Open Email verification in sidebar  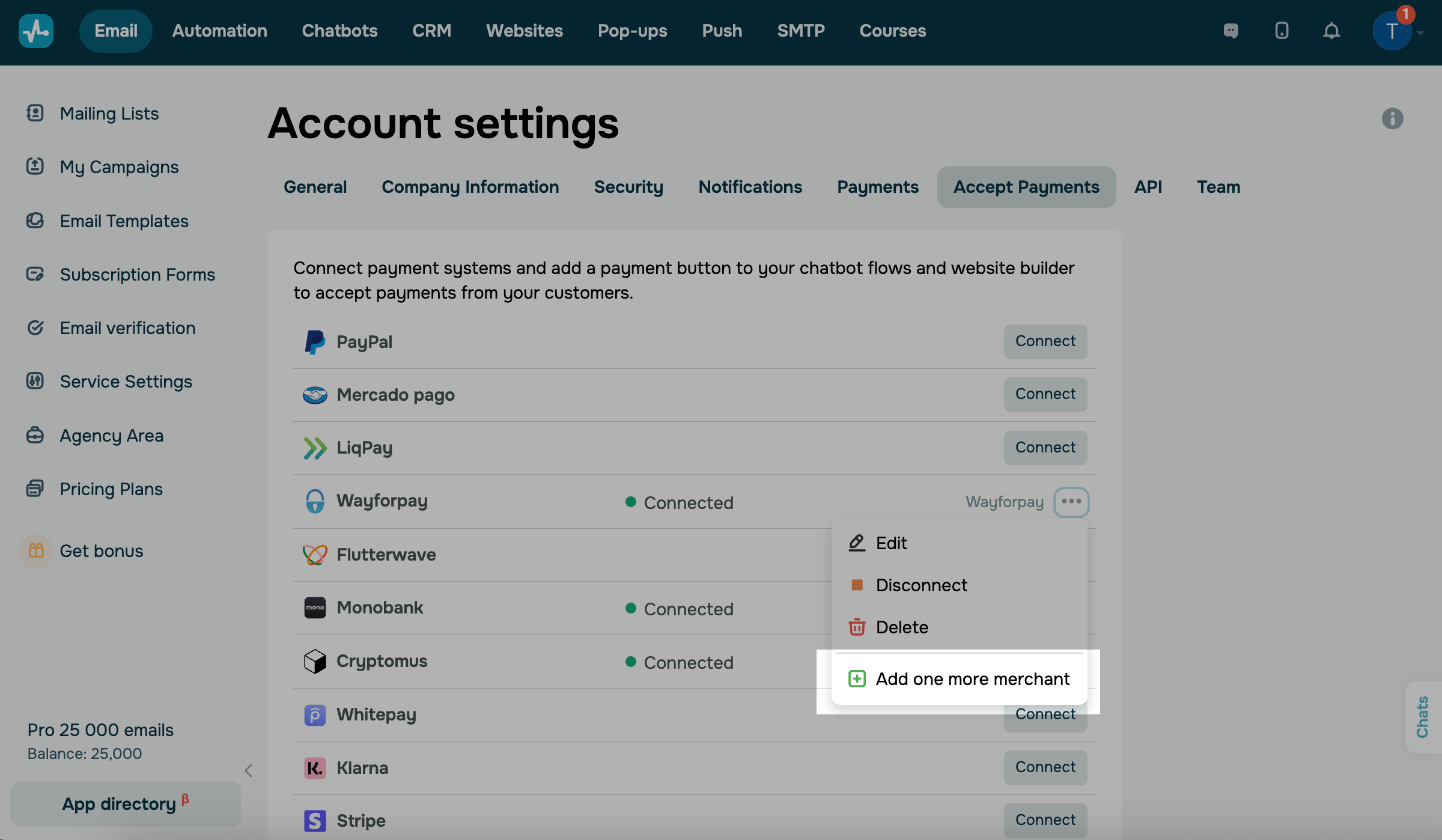(x=127, y=328)
